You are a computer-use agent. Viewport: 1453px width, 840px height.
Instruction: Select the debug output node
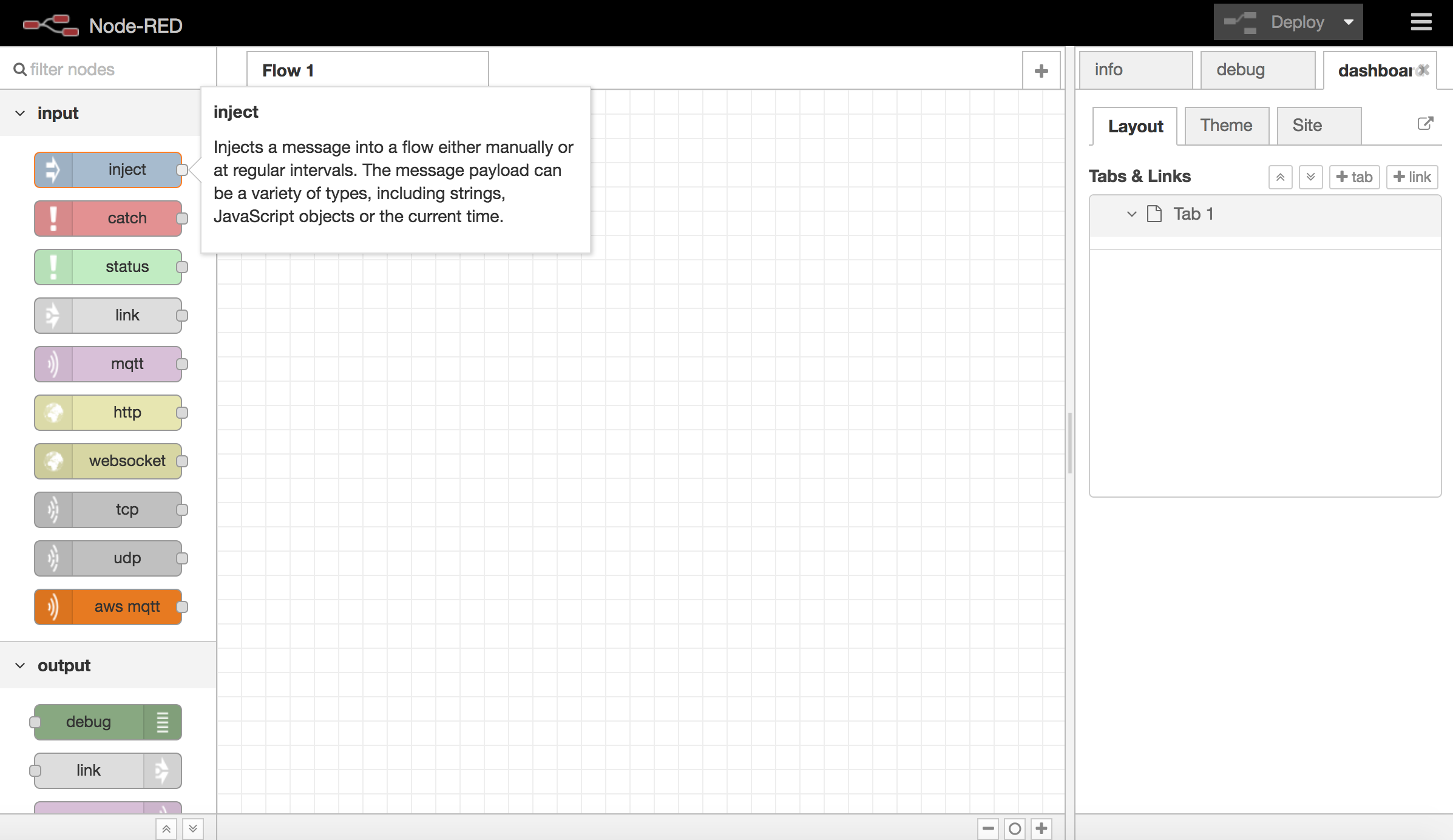click(108, 722)
